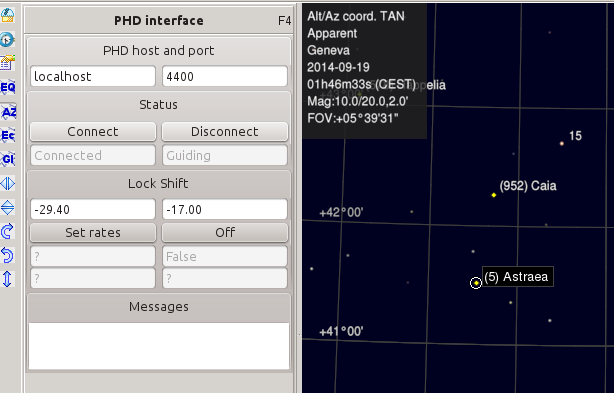The image size is (614, 393).
Task: Open the chart configuration notepad icon
Action: tap(7, 63)
